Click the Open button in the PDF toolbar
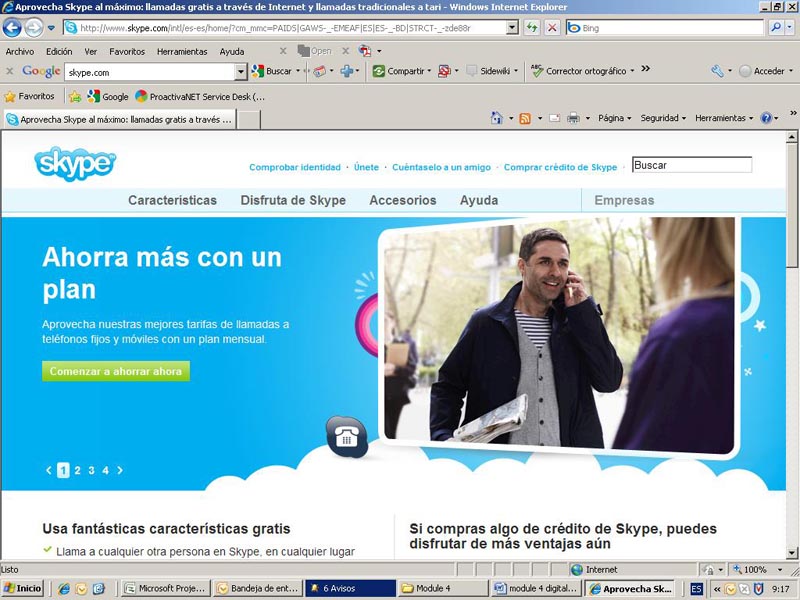 [x=315, y=51]
